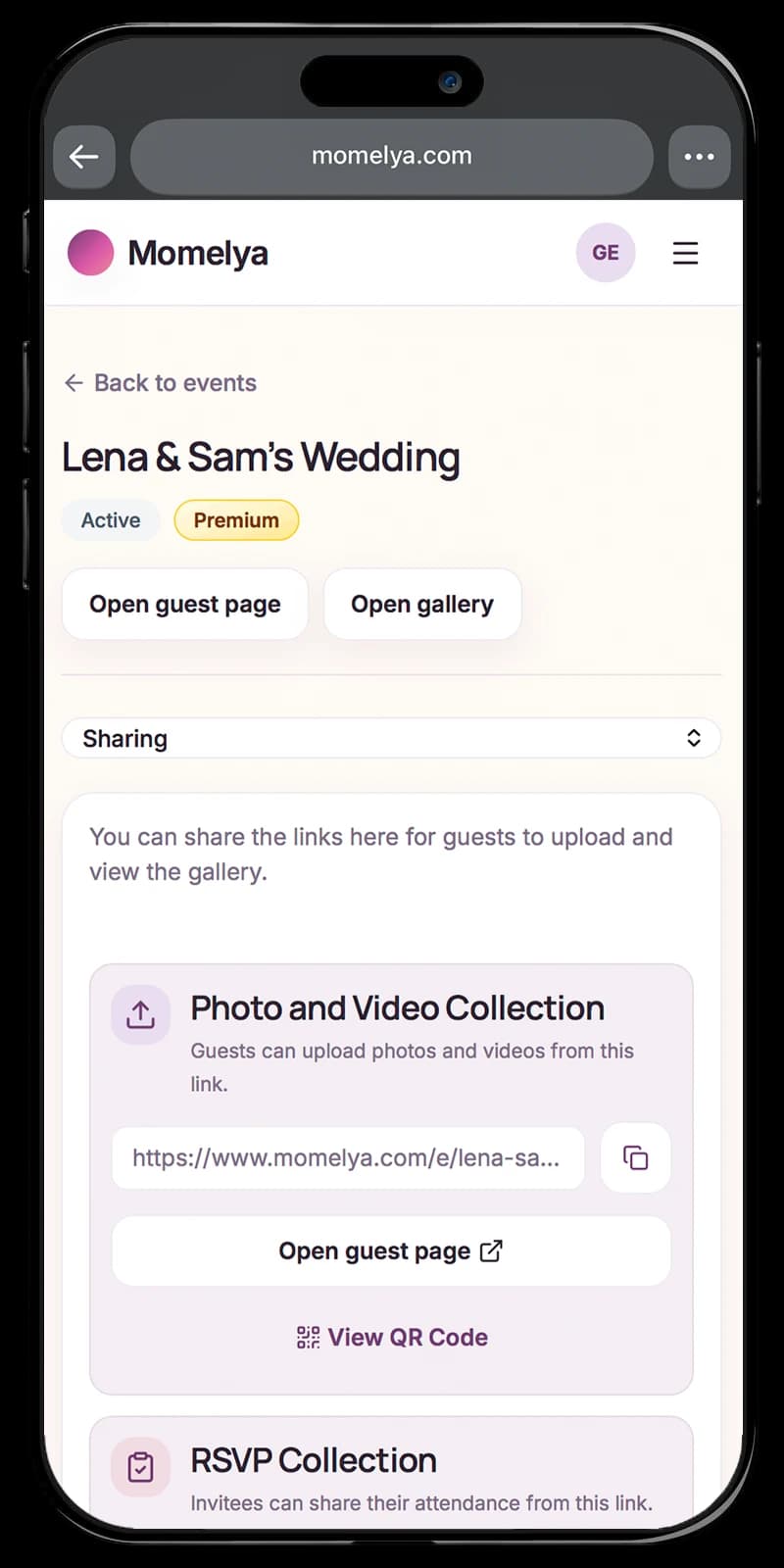Open the hamburger navigation menu
This screenshot has width=784, height=1568.
tap(685, 253)
